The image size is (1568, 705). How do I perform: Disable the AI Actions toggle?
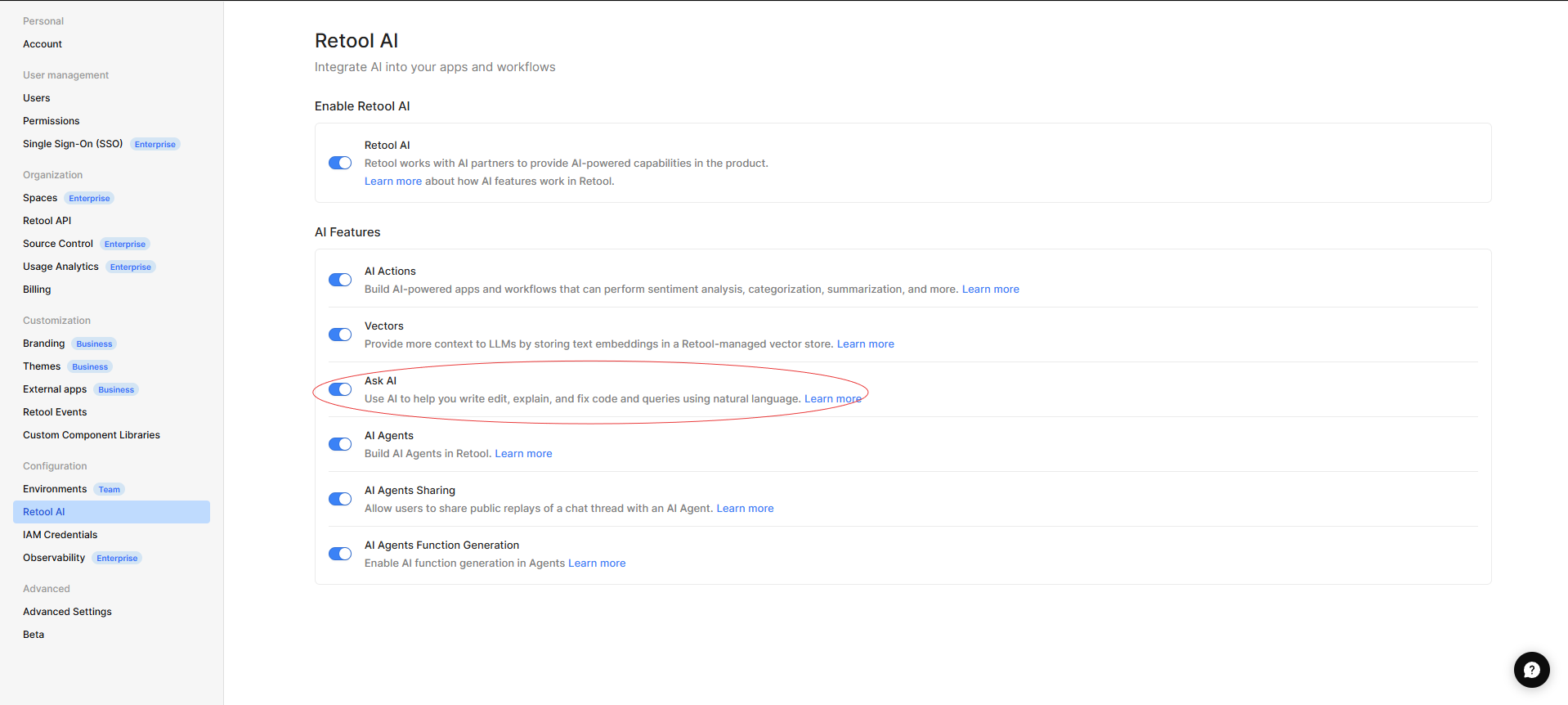click(x=340, y=280)
